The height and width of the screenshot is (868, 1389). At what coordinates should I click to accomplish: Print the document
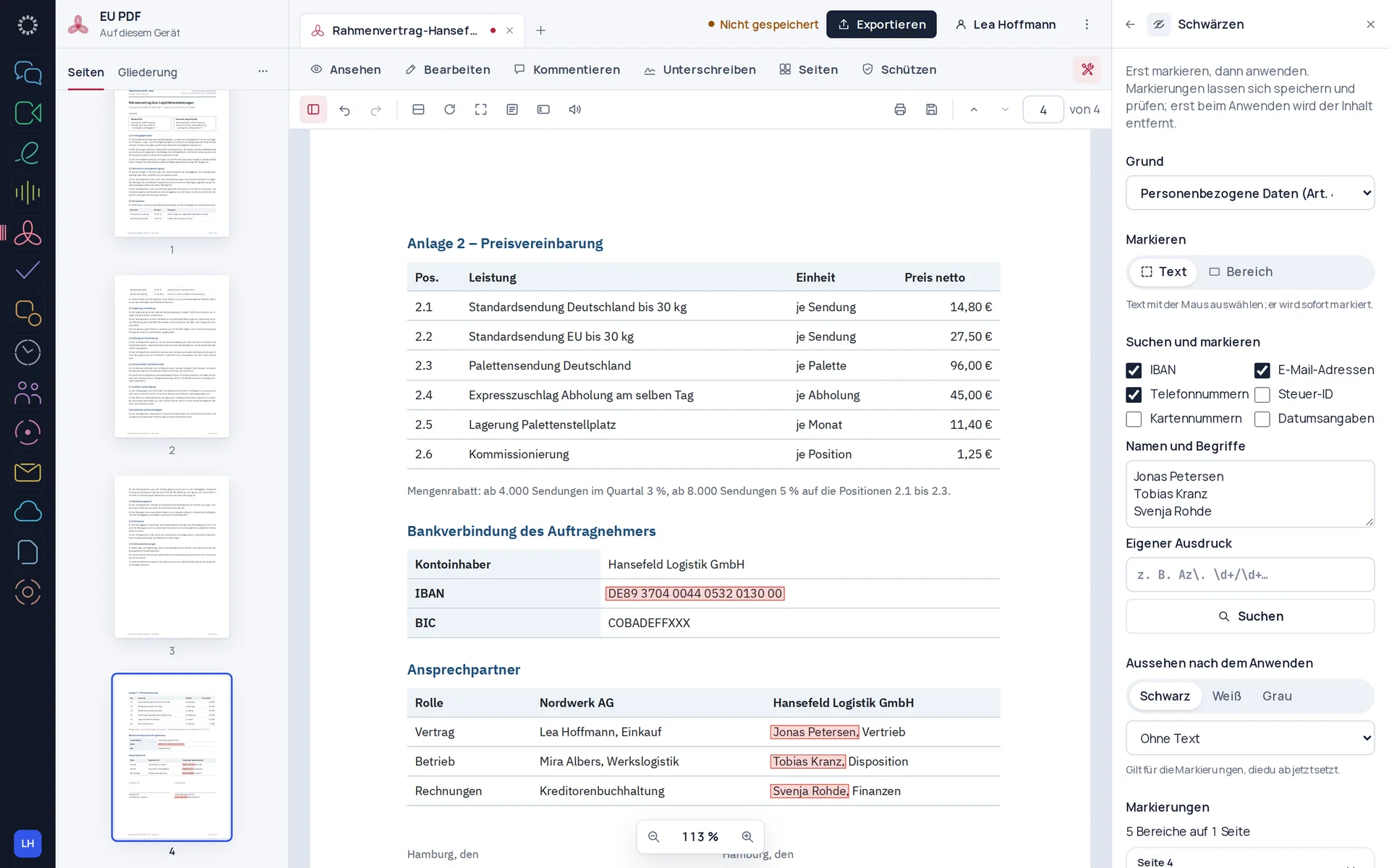(900, 109)
